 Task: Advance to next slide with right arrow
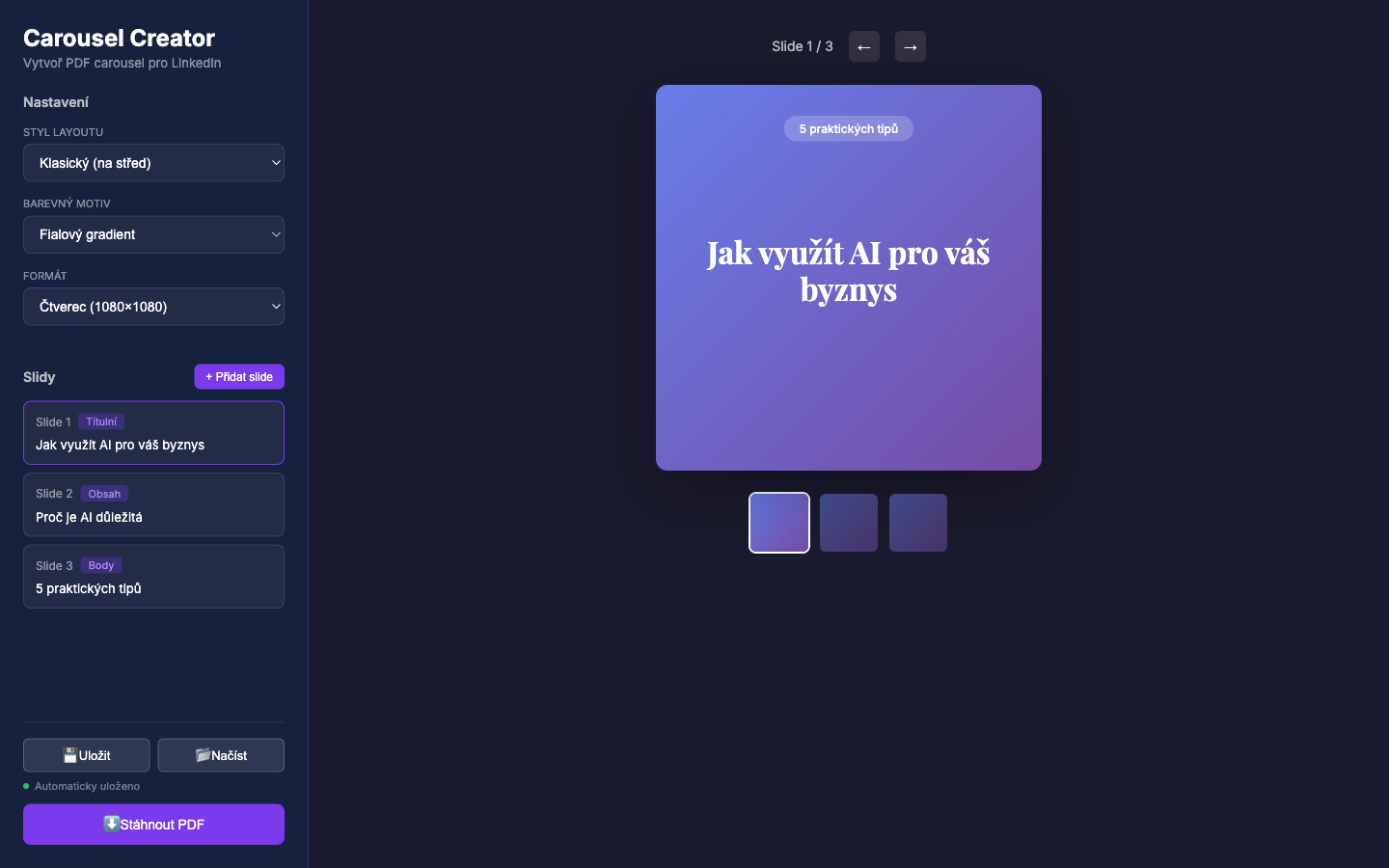(910, 46)
